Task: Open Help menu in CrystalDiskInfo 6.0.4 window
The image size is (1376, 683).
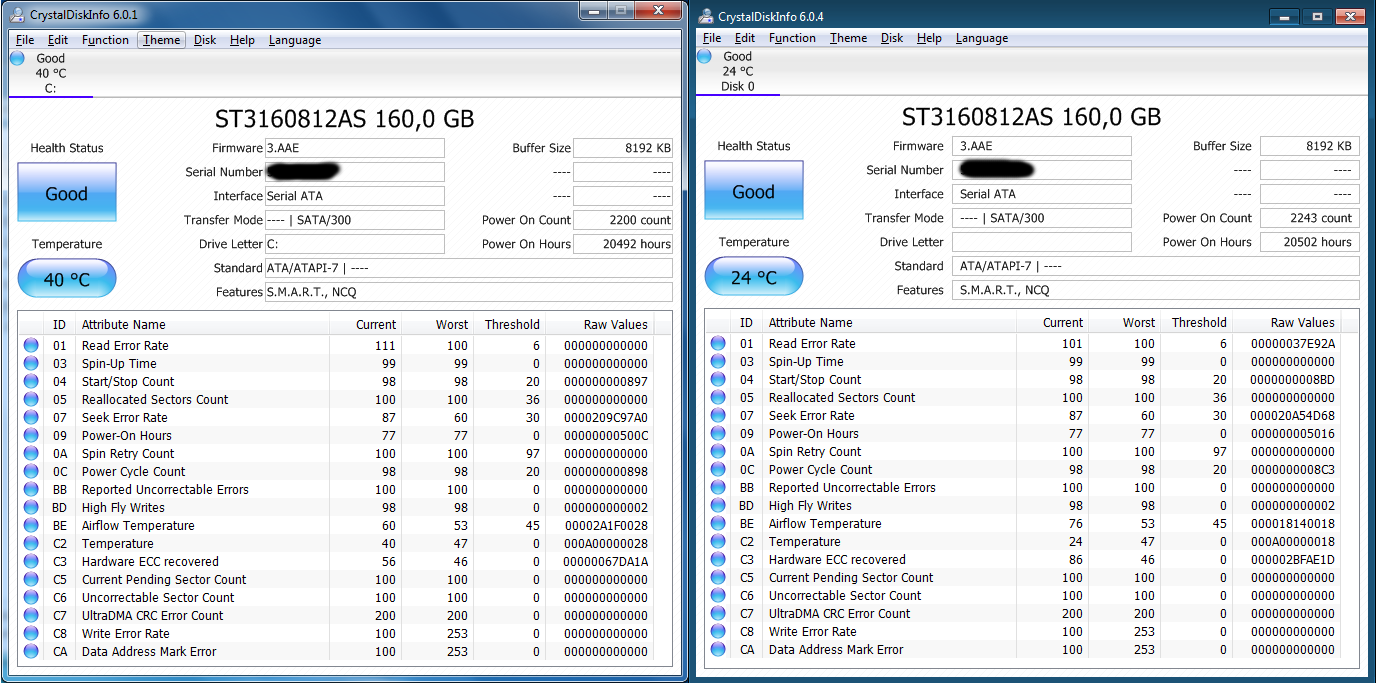Action: (x=929, y=38)
